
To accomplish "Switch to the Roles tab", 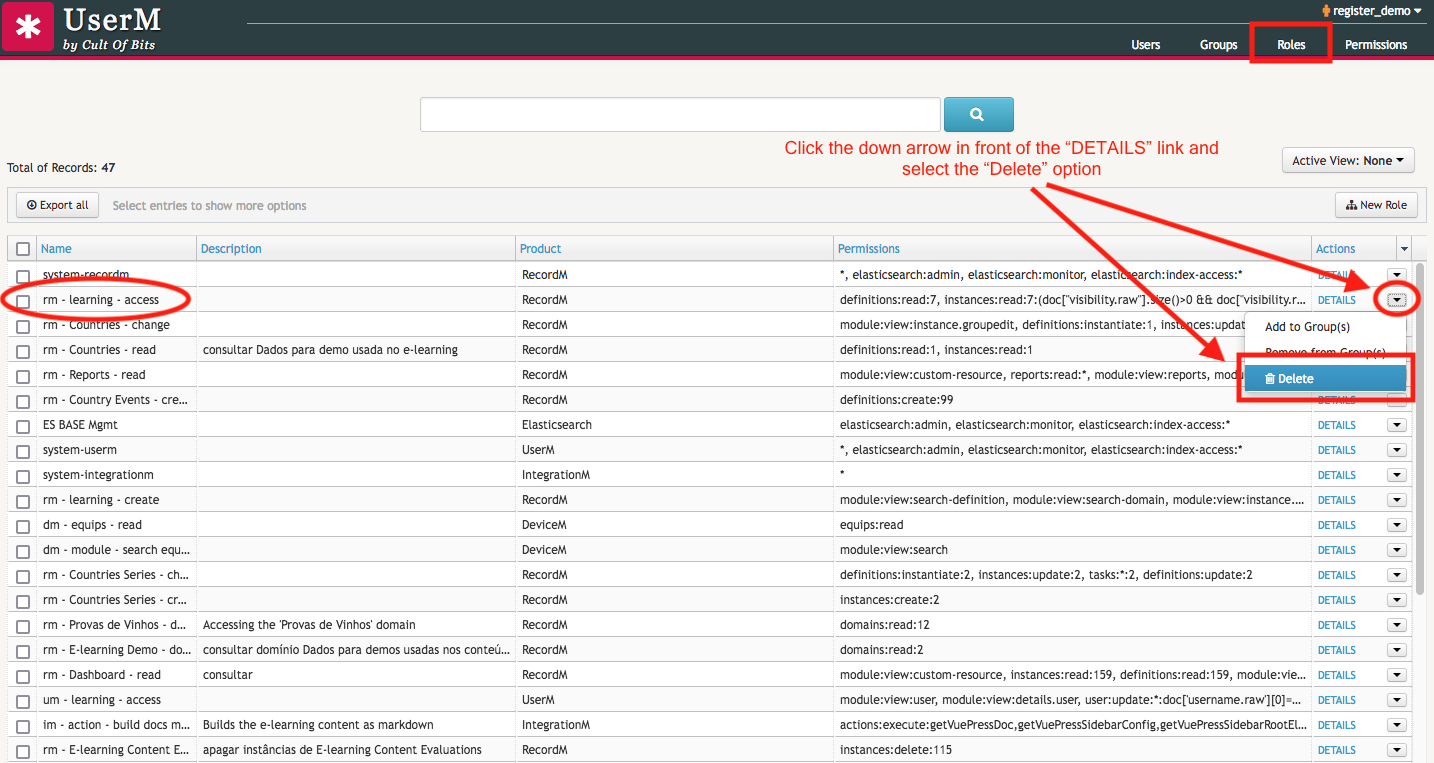I will click(x=1291, y=45).
